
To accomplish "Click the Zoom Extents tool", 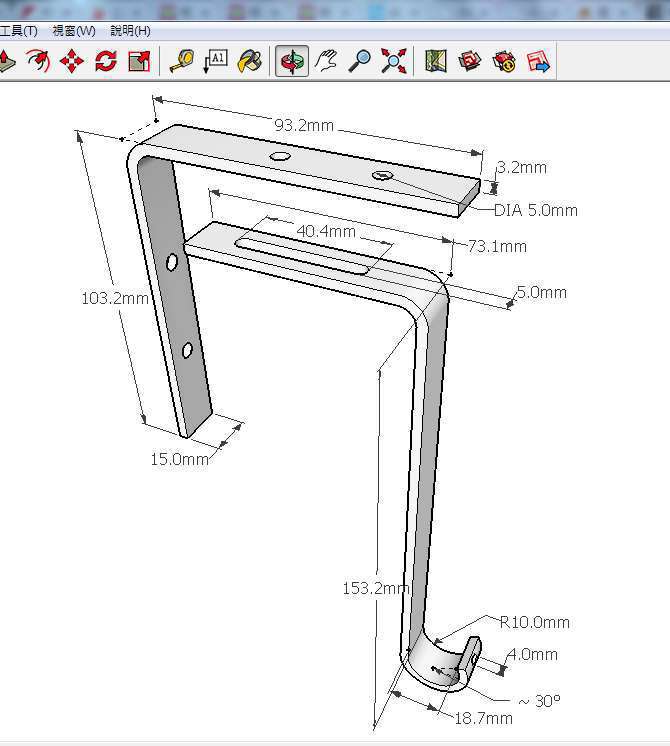I will (394, 61).
